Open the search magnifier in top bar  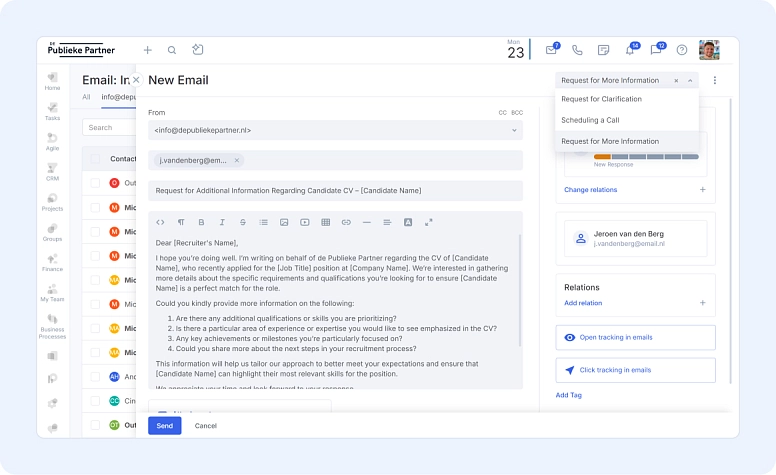pyautogui.click(x=172, y=50)
